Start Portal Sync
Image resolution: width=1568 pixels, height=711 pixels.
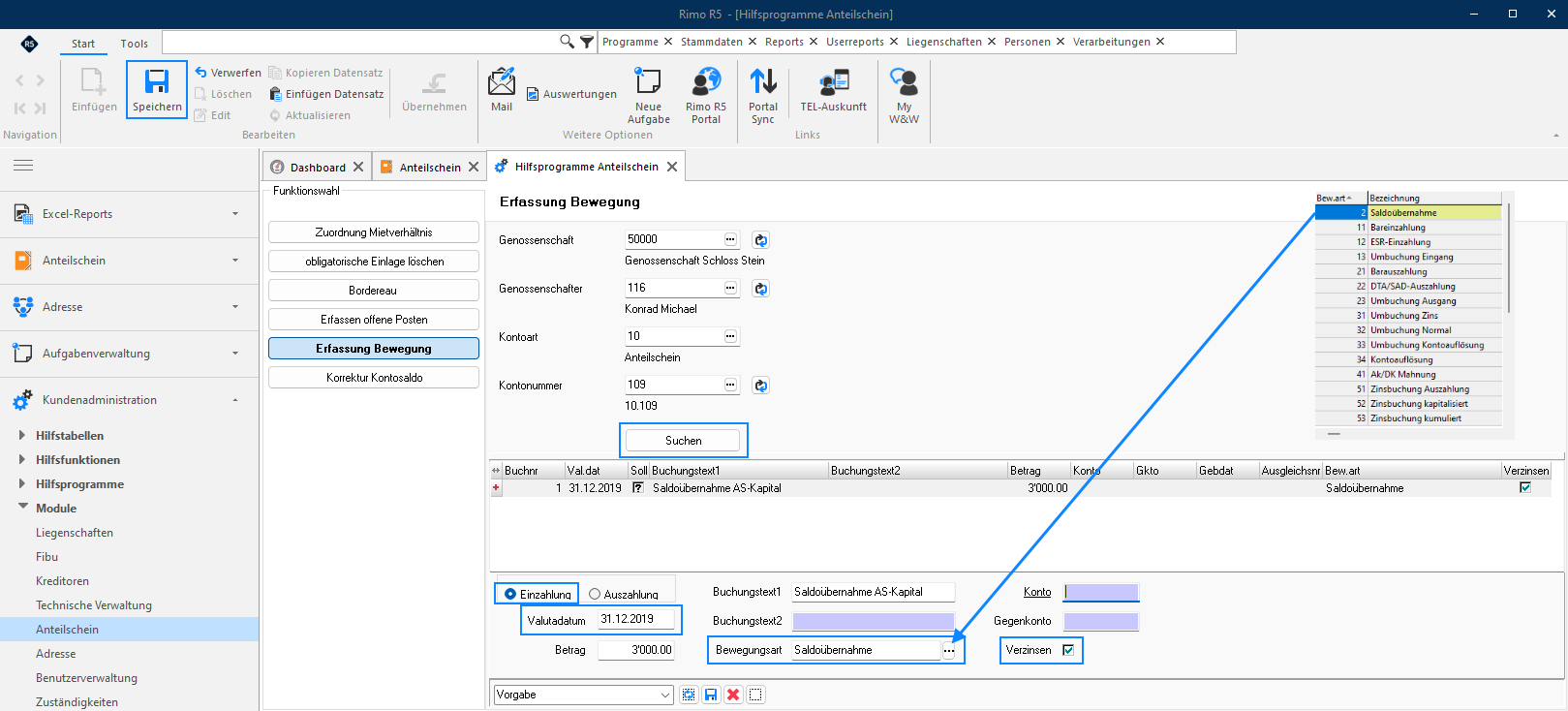763,81
